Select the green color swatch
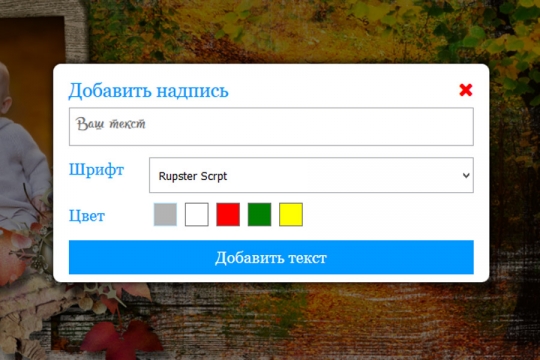Image resolution: width=540 pixels, height=360 pixels. [x=259, y=215]
